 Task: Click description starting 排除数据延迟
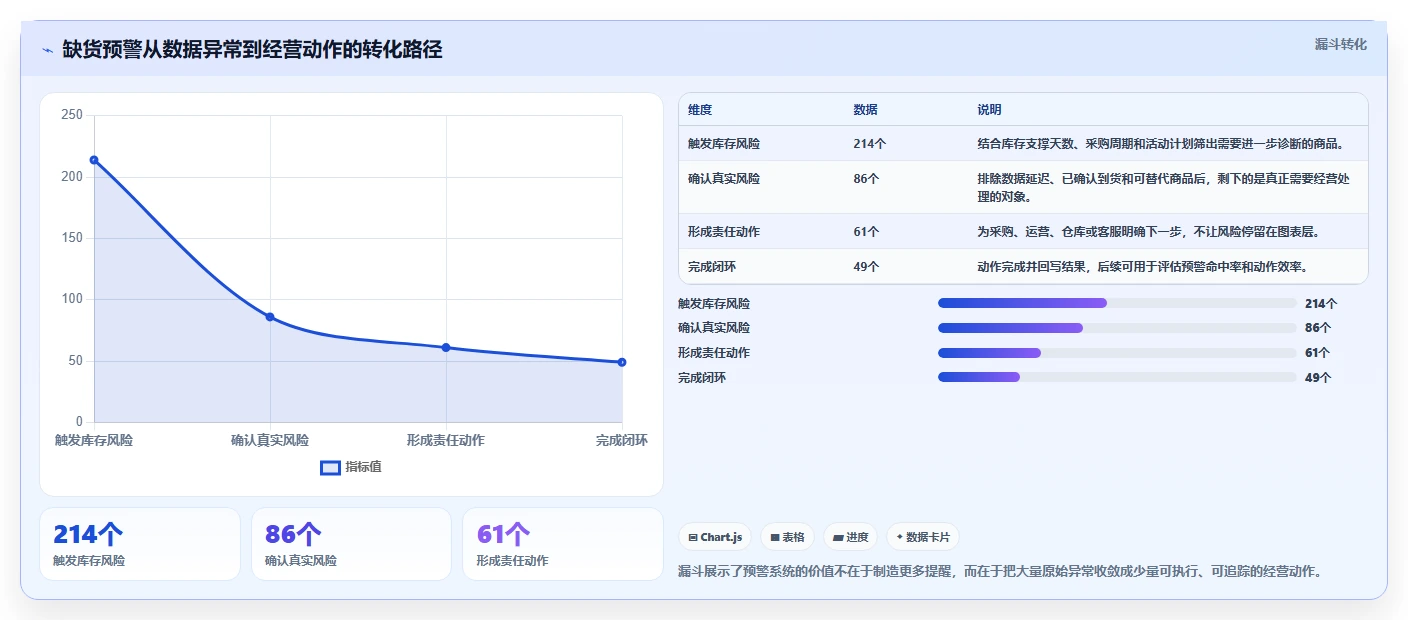1163,187
